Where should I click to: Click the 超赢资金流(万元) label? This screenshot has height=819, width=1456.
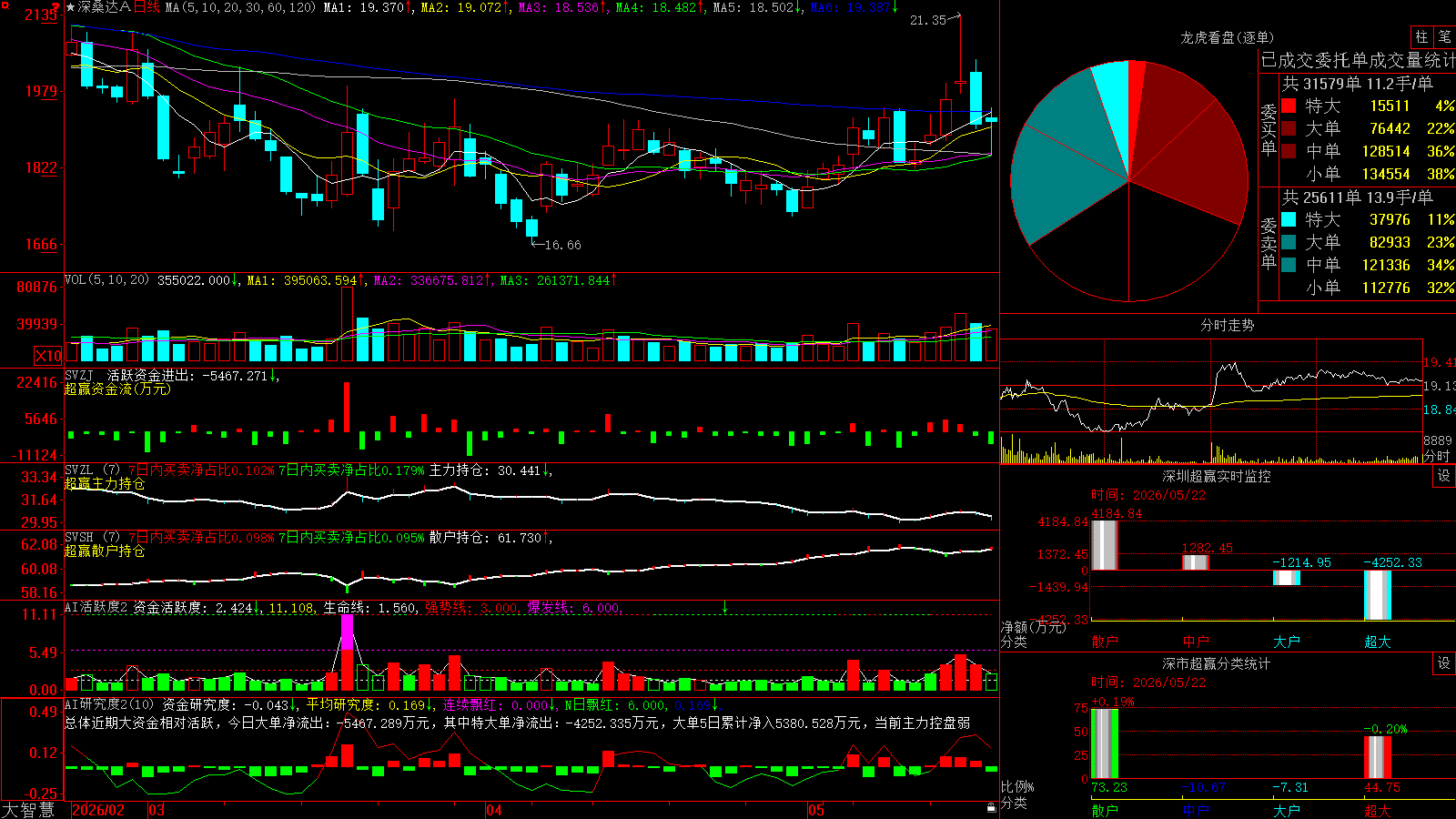pyautogui.click(x=117, y=389)
